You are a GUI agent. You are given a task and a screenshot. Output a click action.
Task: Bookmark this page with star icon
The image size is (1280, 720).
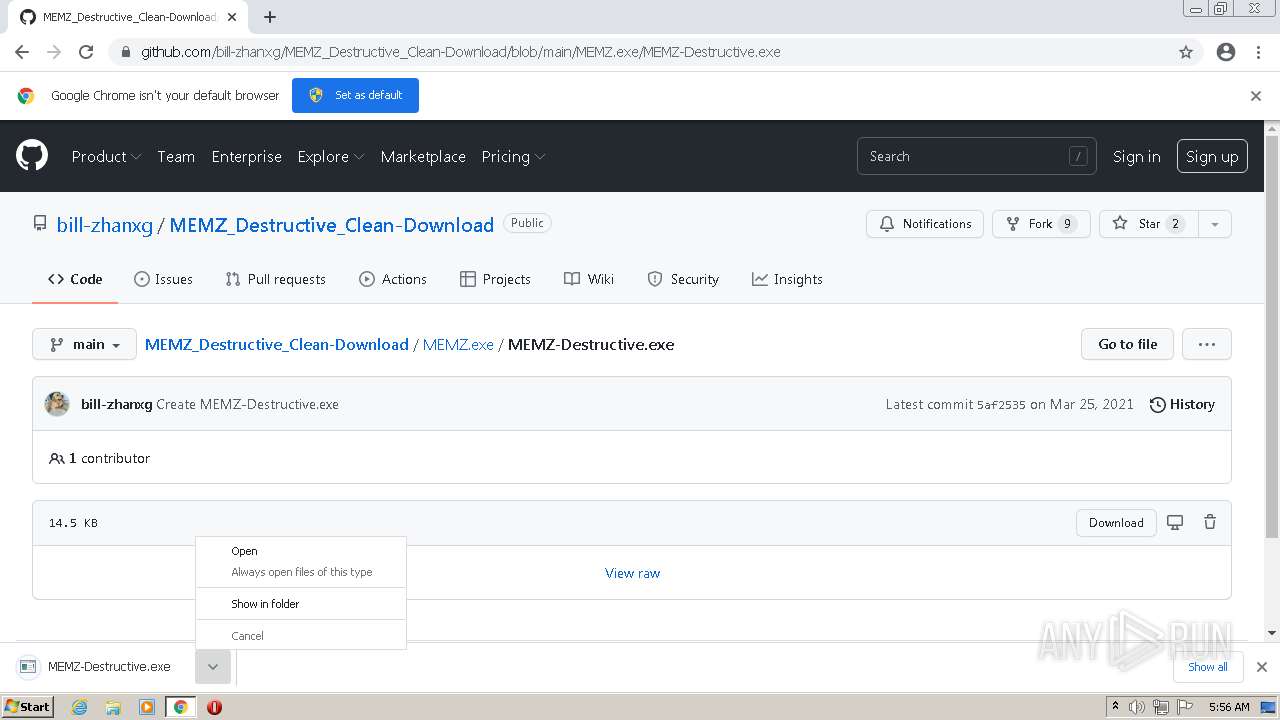(x=1186, y=52)
